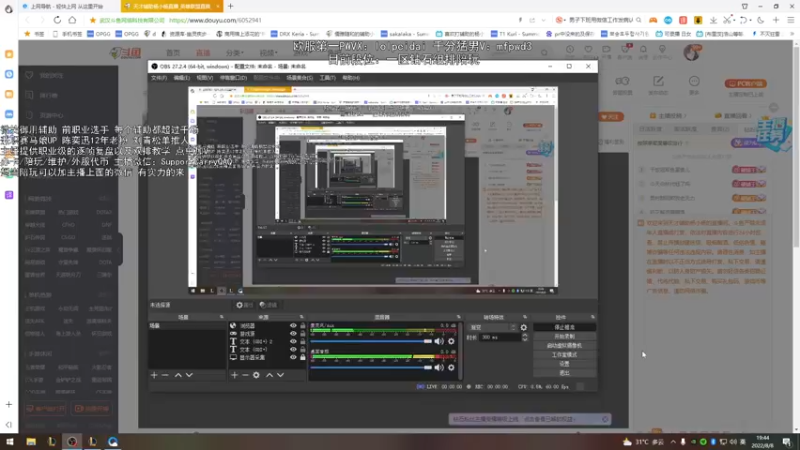Move scene down with Scenes panel down arrow
Screen dimensions: 800x450
pyautogui.click(x=189, y=375)
